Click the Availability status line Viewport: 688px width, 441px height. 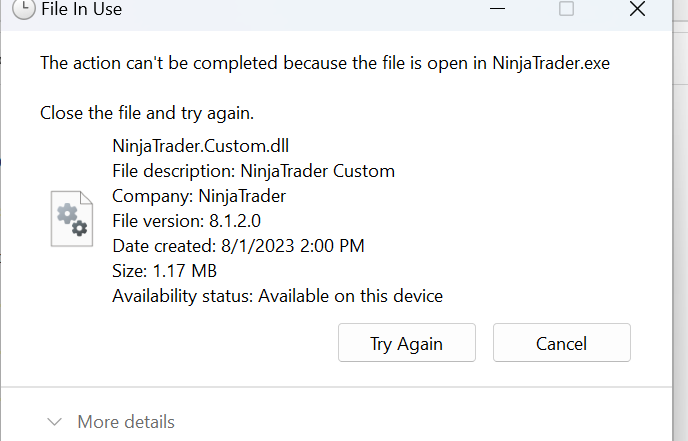(277, 296)
